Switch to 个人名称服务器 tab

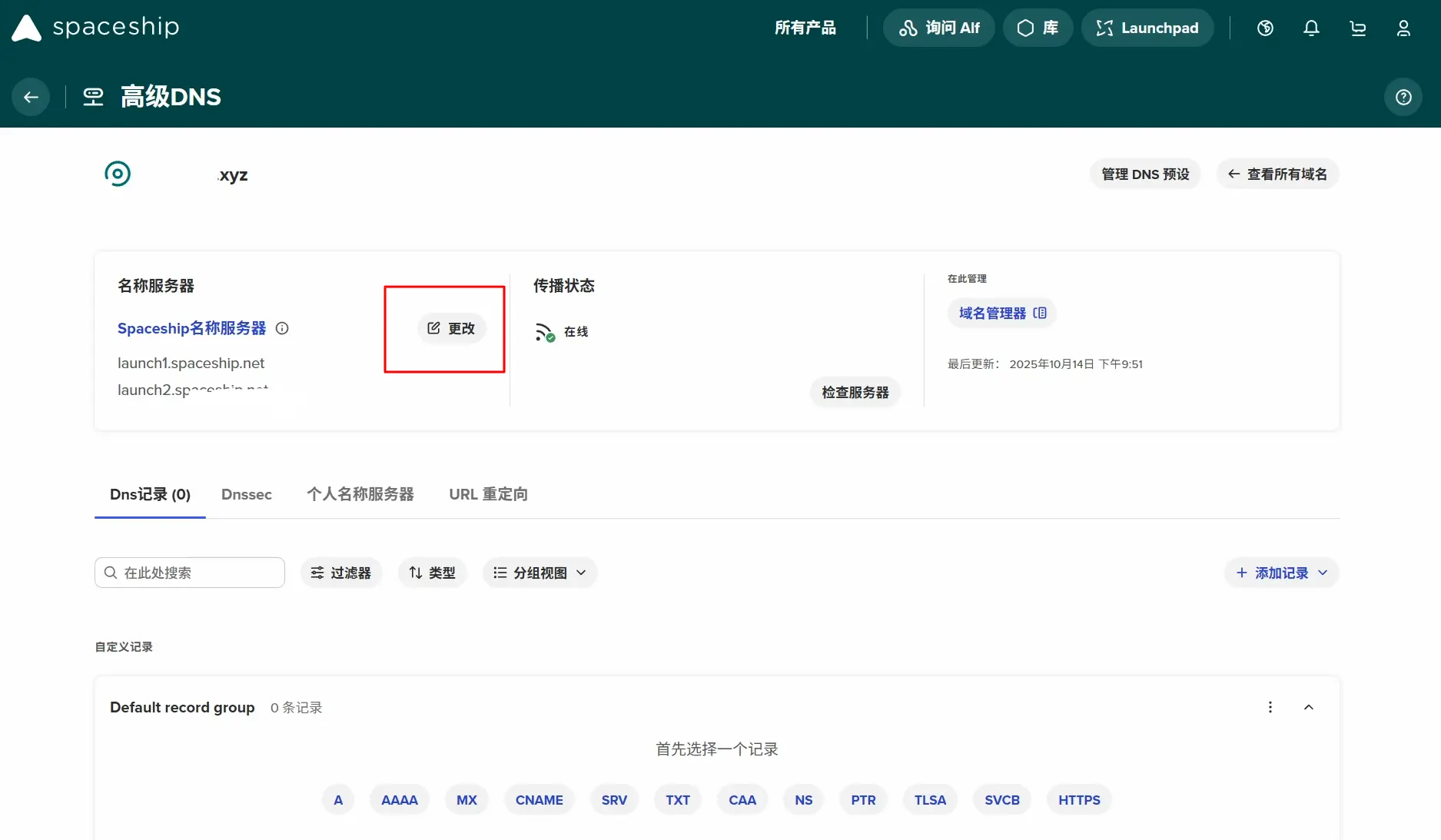[x=360, y=494]
